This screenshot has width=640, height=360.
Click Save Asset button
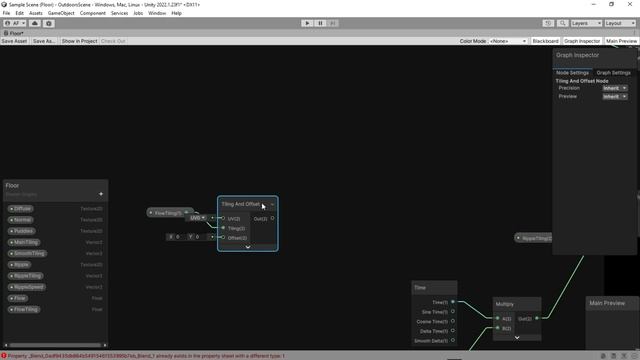[14, 41]
